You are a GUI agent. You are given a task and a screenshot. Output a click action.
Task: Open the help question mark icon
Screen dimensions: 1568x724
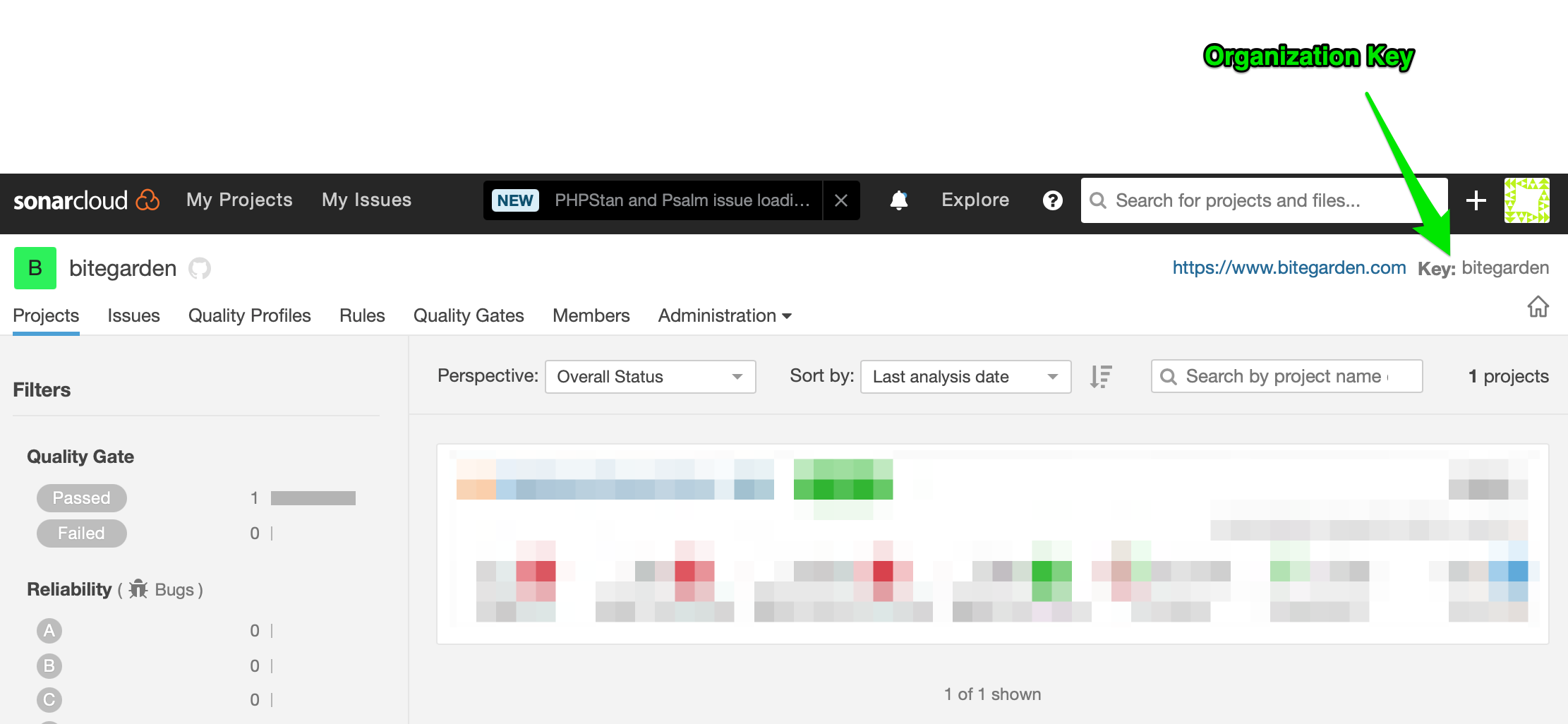[x=1052, y=200]
